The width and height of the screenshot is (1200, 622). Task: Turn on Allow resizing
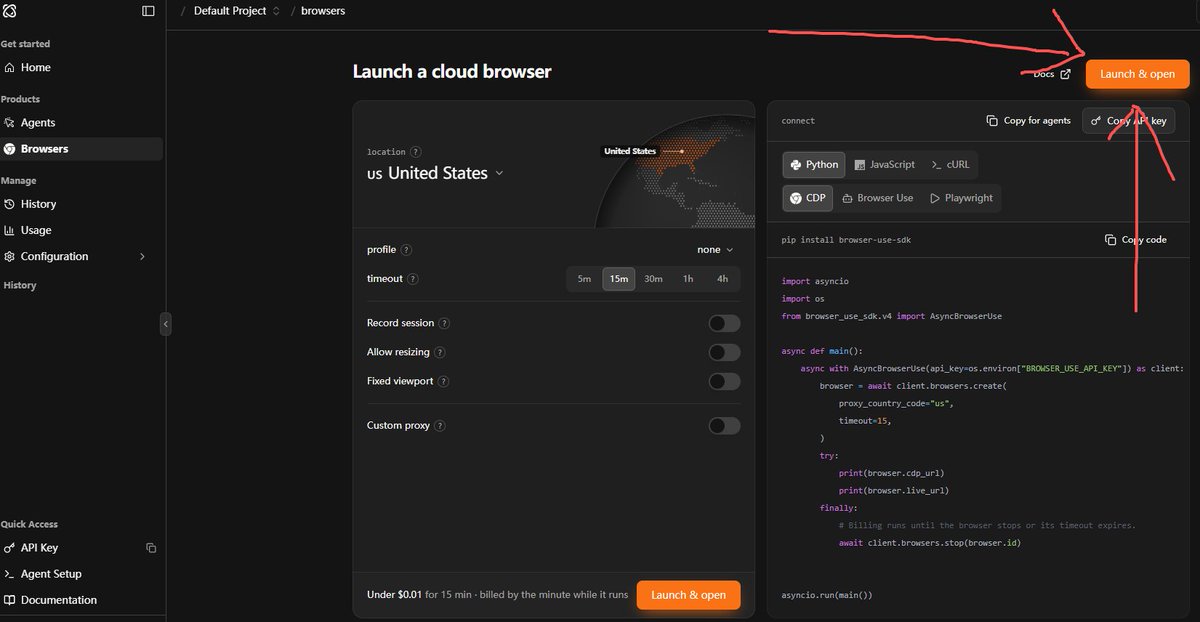[x=724, y=352]
